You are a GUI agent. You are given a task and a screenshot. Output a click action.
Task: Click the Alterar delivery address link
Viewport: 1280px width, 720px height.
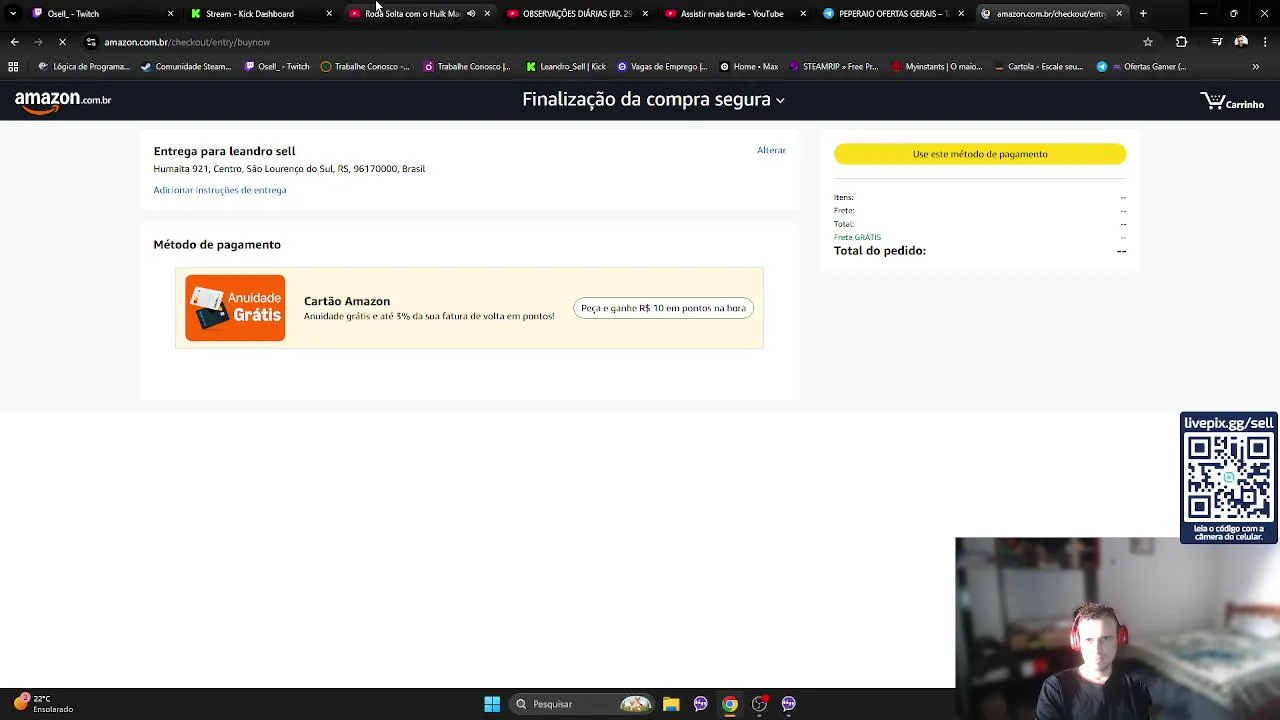click(771, 150)
